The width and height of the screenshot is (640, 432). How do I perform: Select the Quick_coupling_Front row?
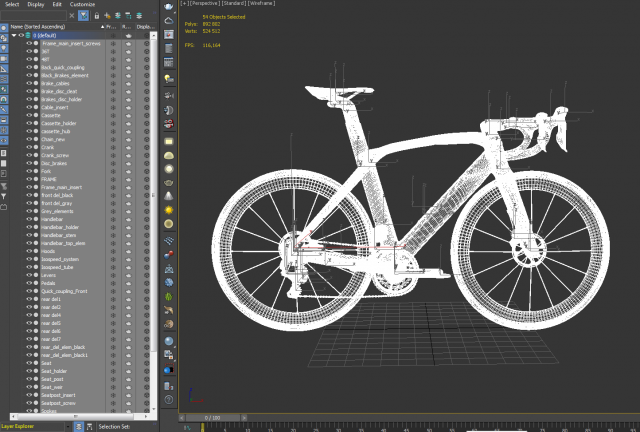click(x=64, y=291)
